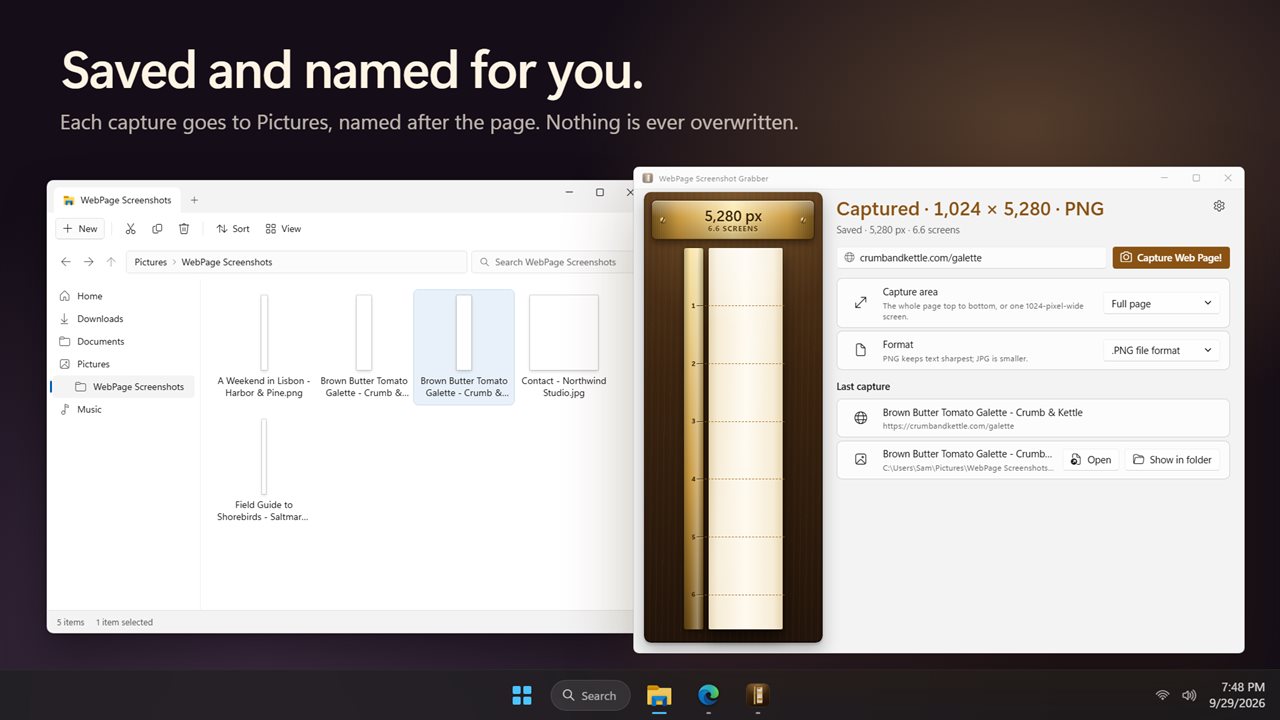Open the Windows Start menu
The image size is (1280, 720).
[x=522, y=695]
